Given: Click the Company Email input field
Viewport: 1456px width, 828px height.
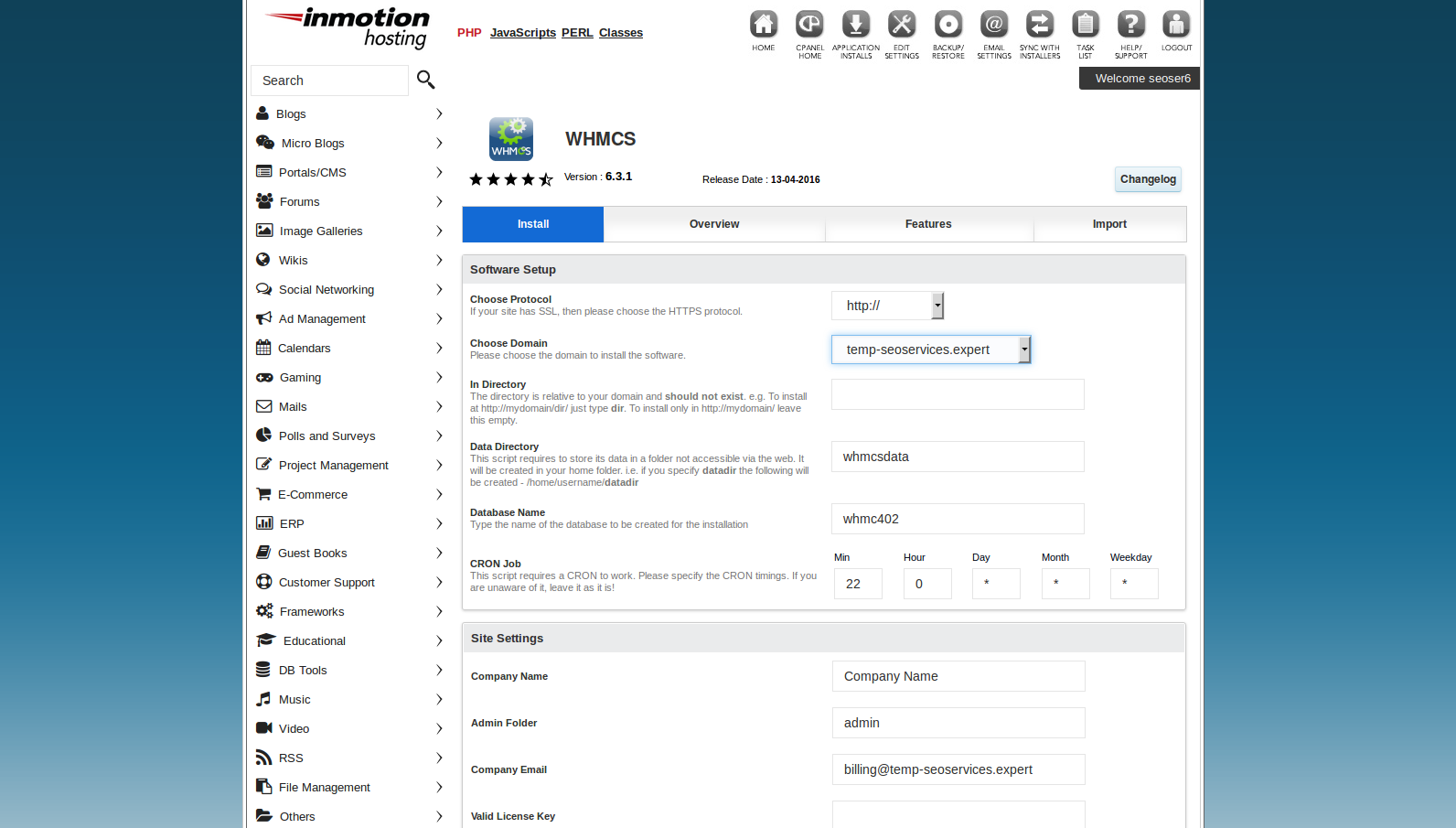Looking at the screenshot, I should point(958,769).
